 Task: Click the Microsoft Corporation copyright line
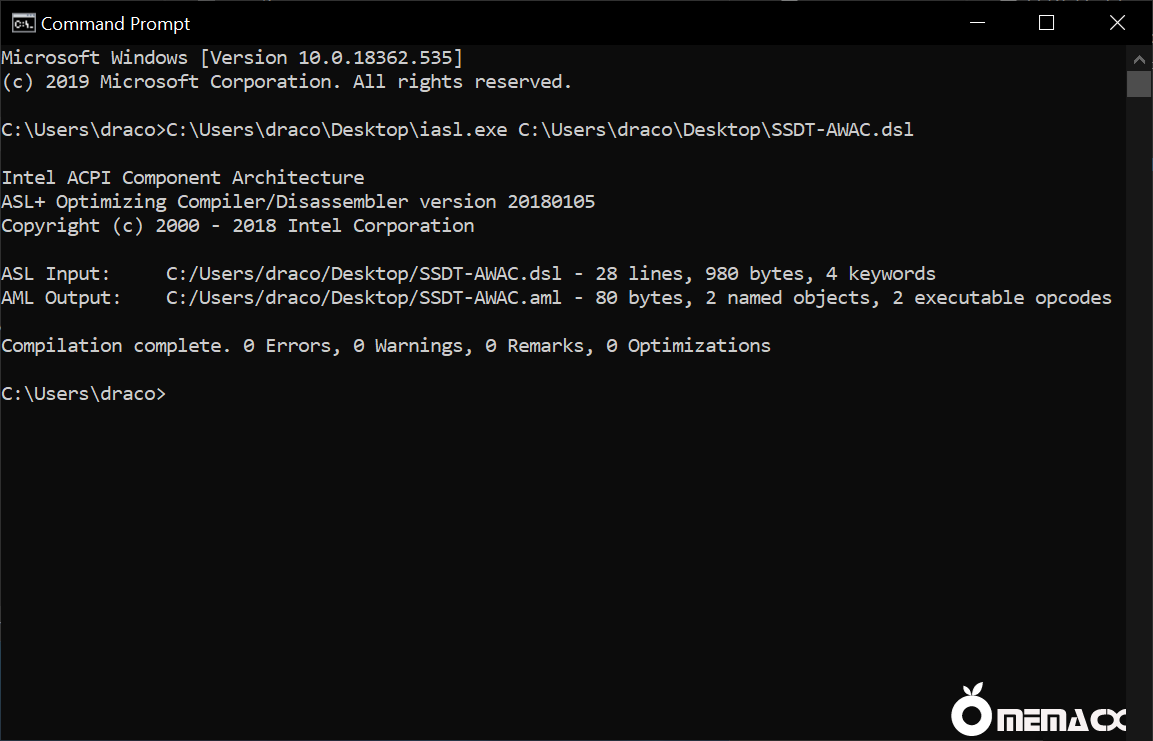pos(286,82)
